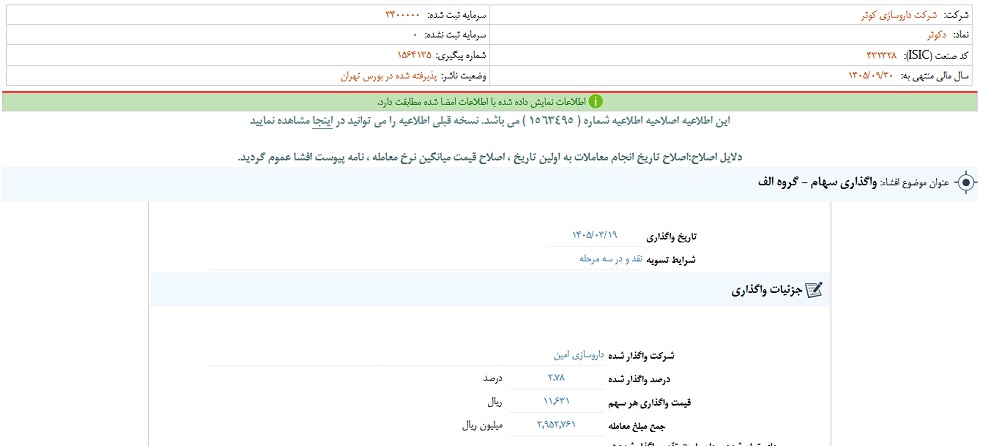The width and height of the screenshot is (982, 446).
Task: Click the label وضعیت ناشر
Action: (464, 76)
